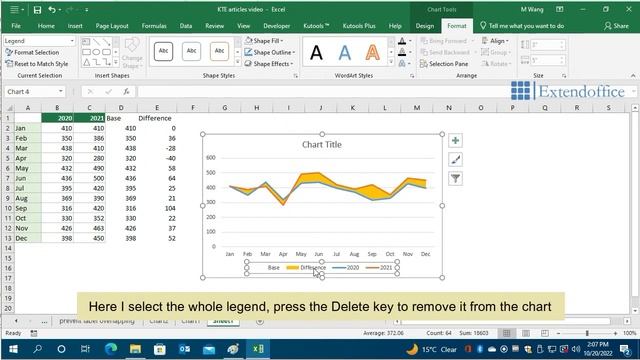Open Windows Start menu
This screenshot has width=640, height=360.
[13, 349]
